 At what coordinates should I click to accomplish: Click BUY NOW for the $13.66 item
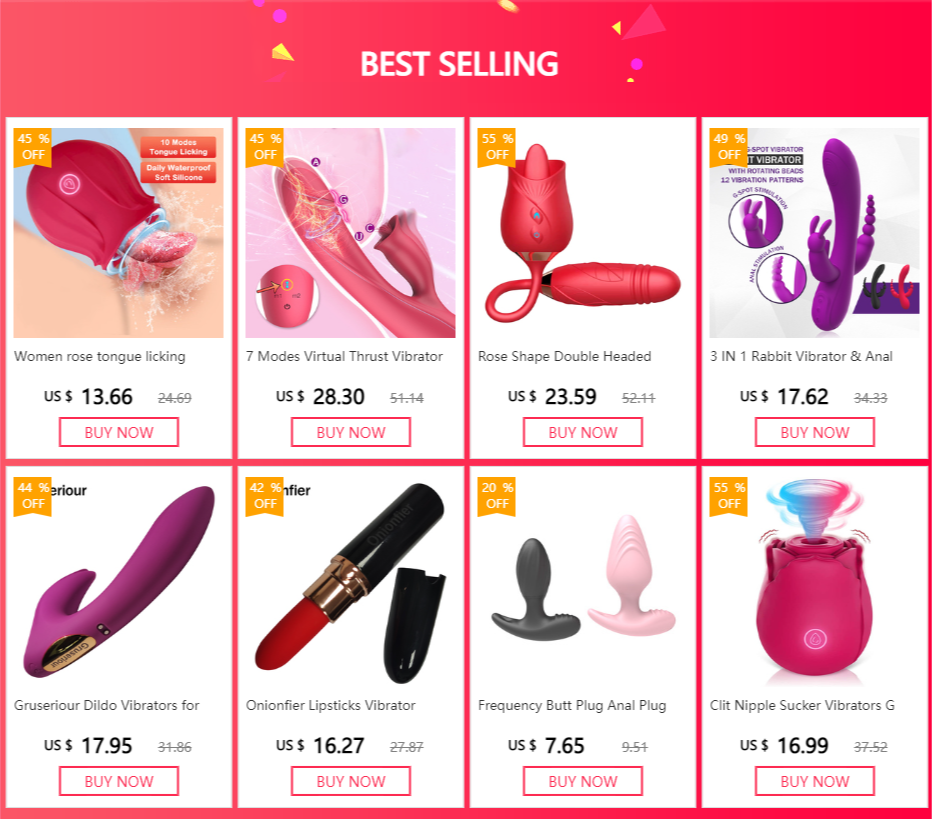pyautogui.click(x=119, y=432)
